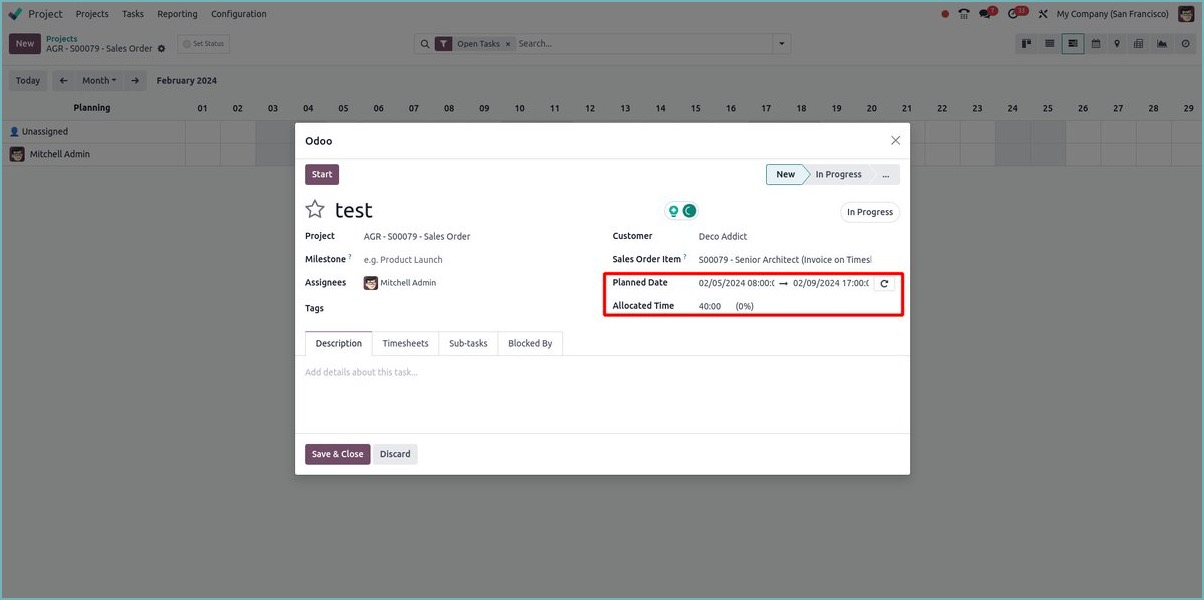Open the Graph view icon
This screenshot has width=1204, height=600.
pyautogui.click(x=1162, y=44)
